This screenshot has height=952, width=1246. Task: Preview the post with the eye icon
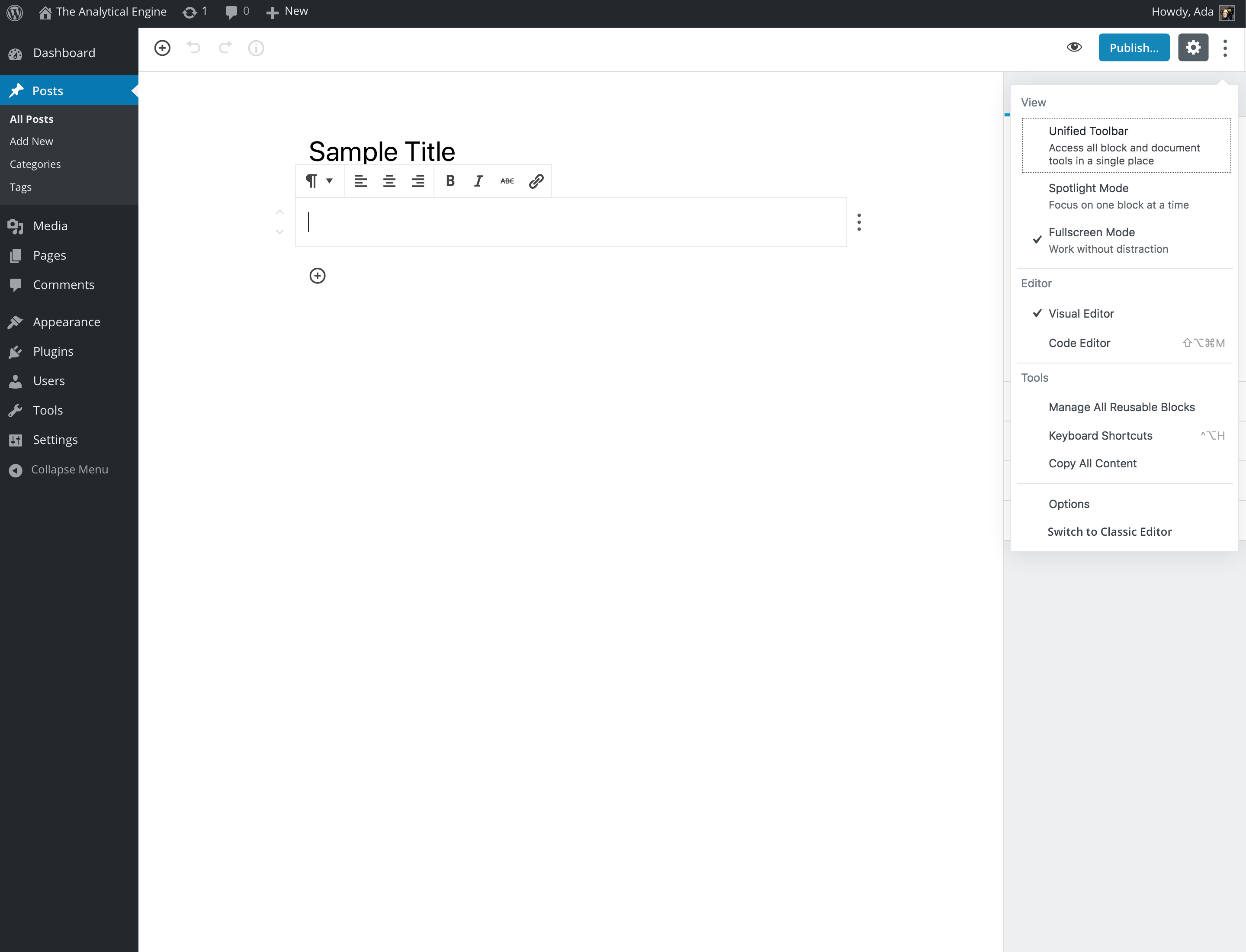pyautogui.click(x=1074, y=48)
